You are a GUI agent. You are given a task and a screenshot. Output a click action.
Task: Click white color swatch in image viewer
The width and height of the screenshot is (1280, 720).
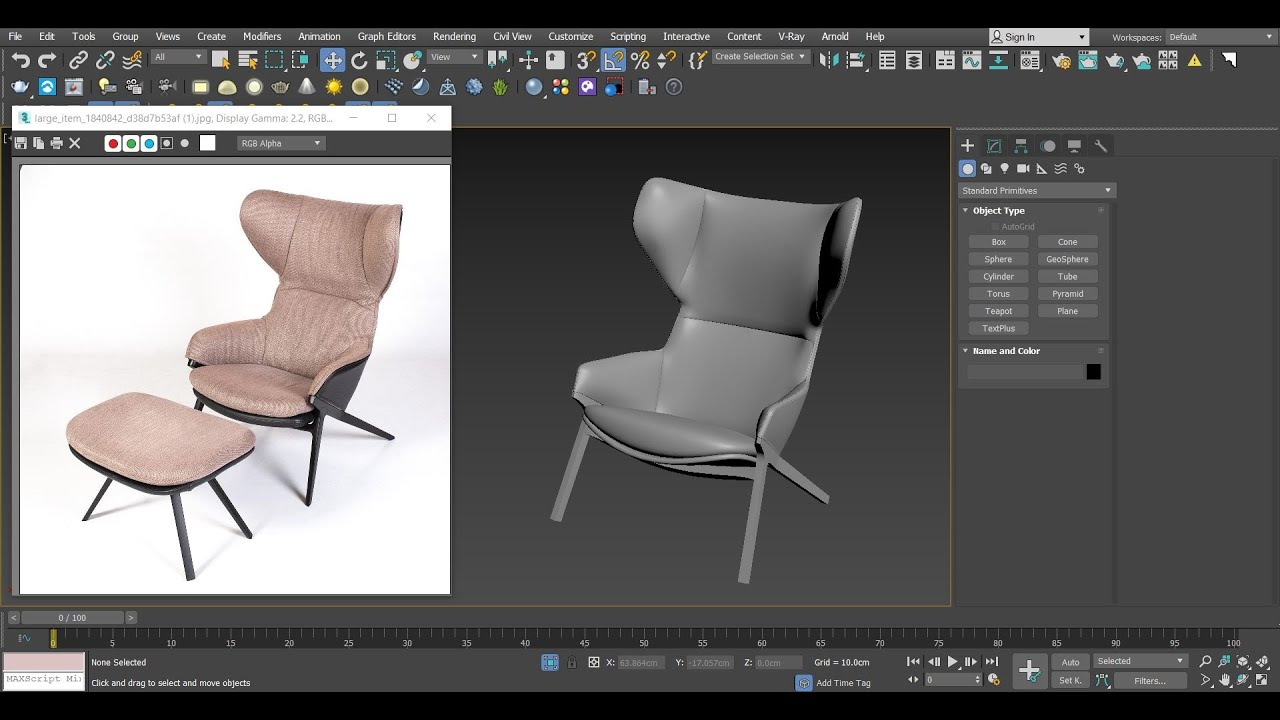207,143
